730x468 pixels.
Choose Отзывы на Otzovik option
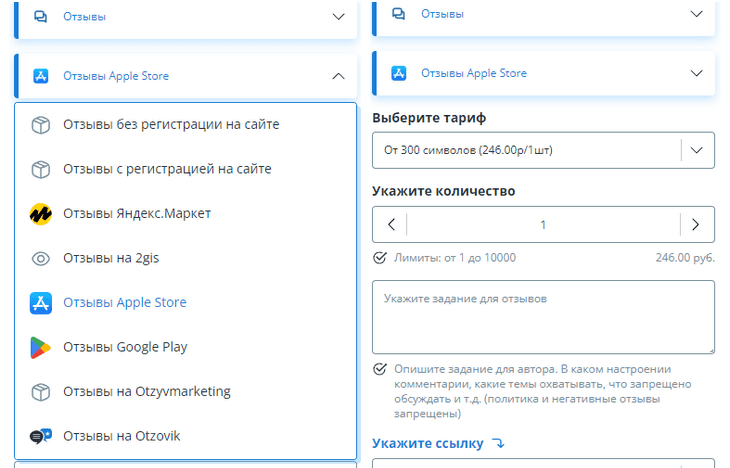[x=121, y=436]
